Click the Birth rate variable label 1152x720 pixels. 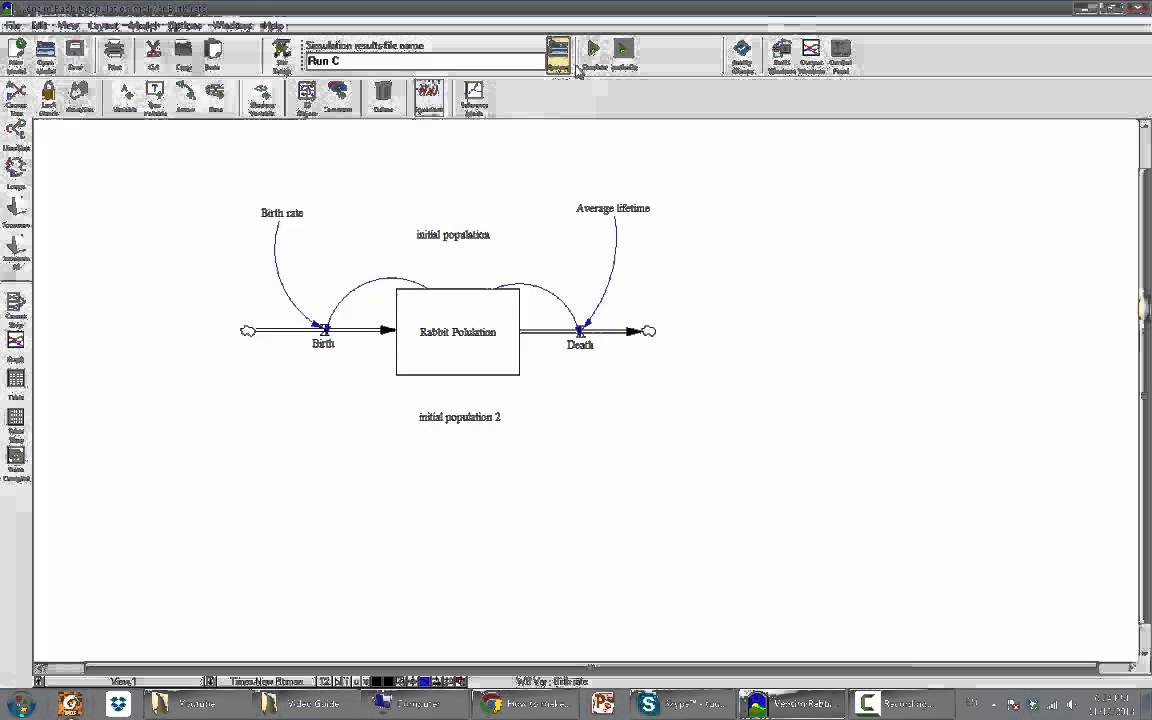(282, 212)
